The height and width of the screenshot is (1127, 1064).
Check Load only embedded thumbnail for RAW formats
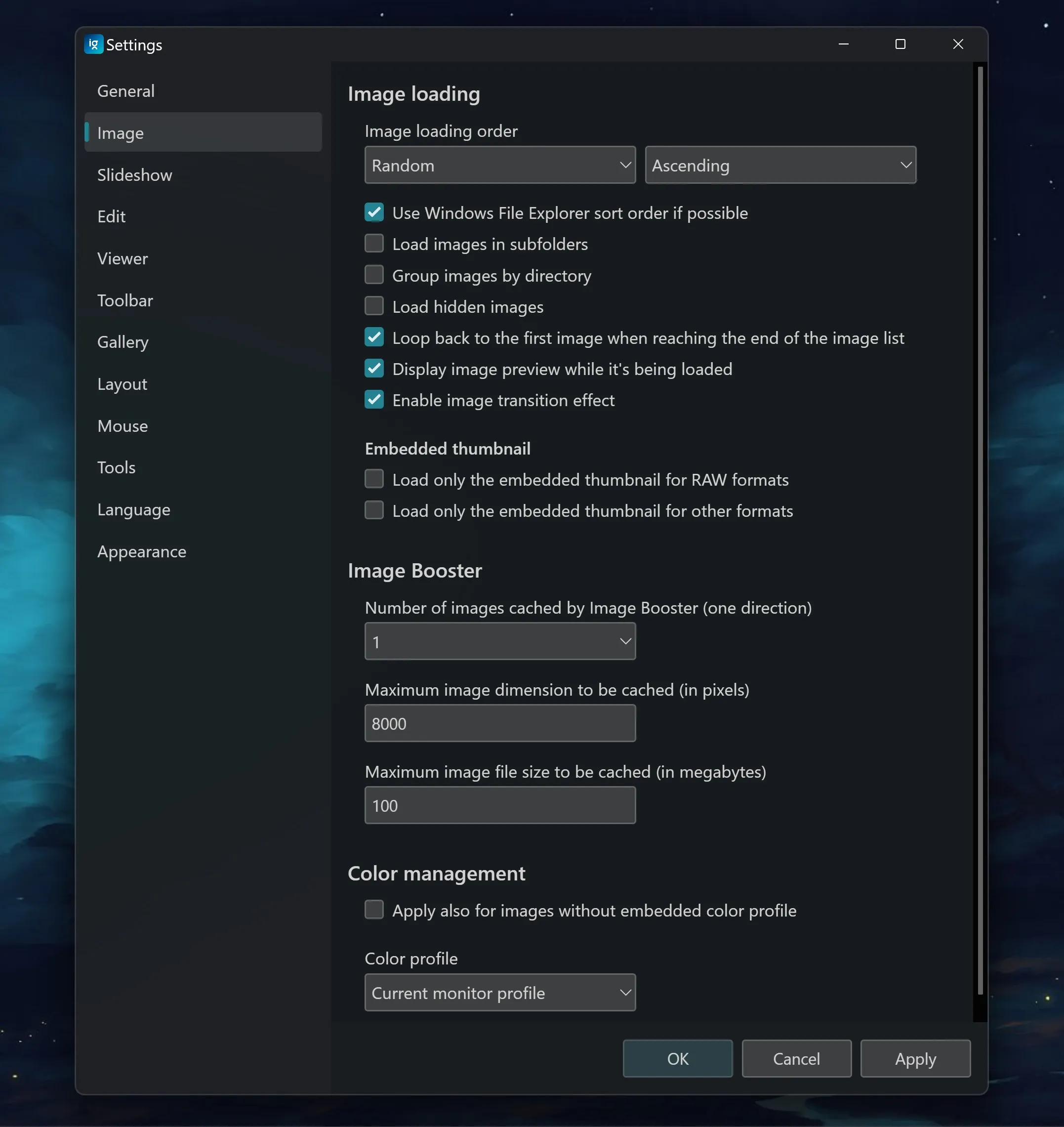click(374, 479)
